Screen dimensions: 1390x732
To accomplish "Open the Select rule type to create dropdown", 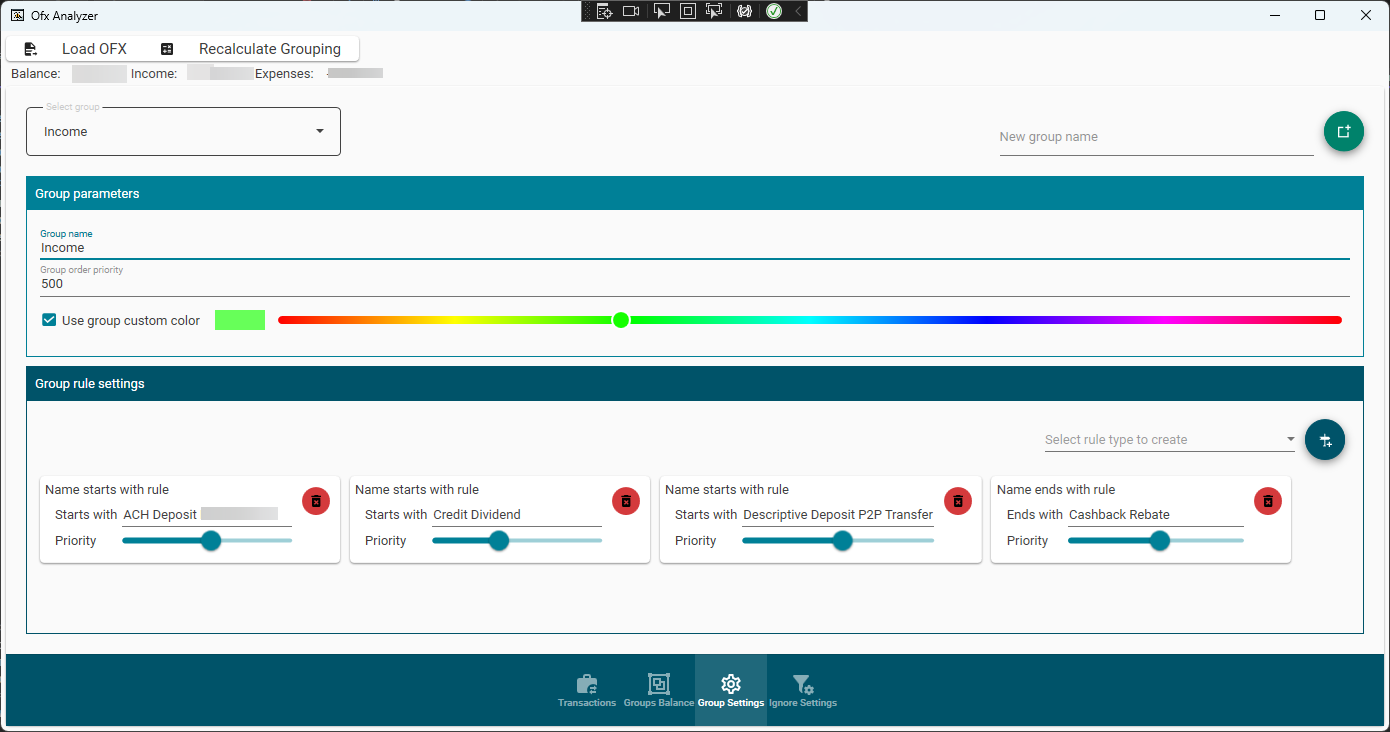I will click(1168, 439).
